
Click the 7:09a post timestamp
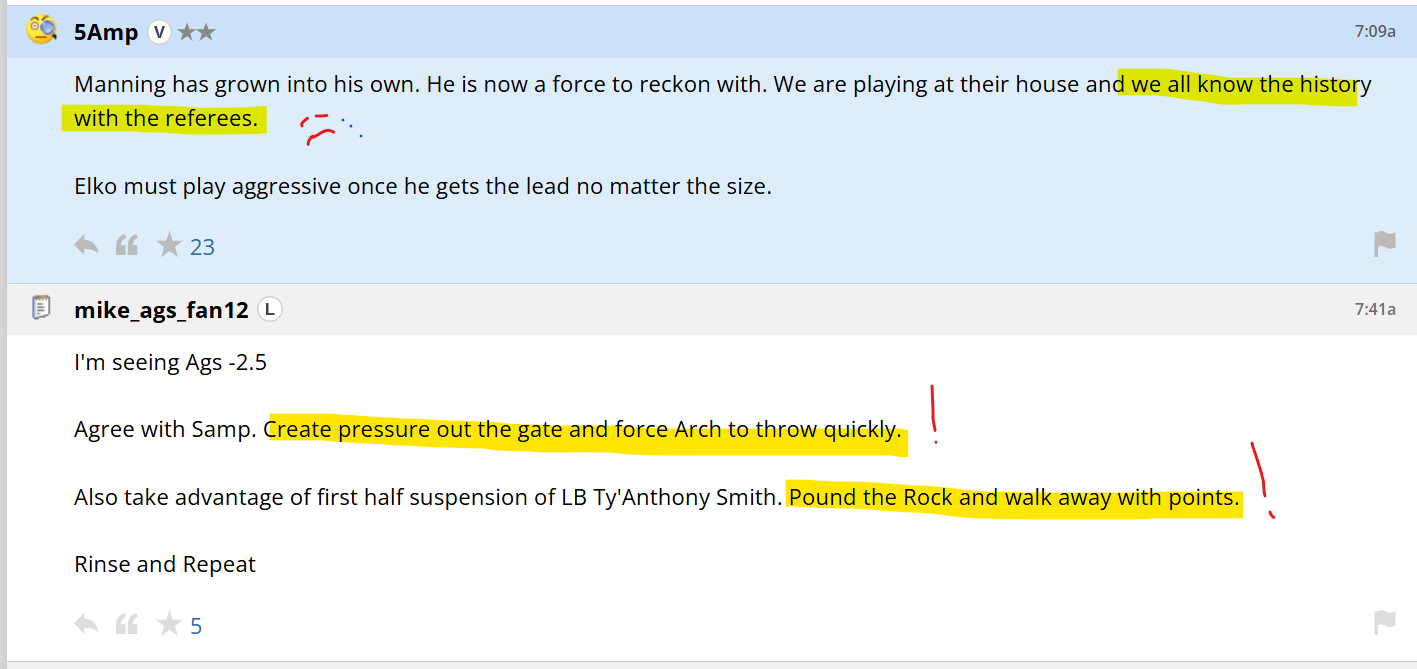coord(1375,31)
